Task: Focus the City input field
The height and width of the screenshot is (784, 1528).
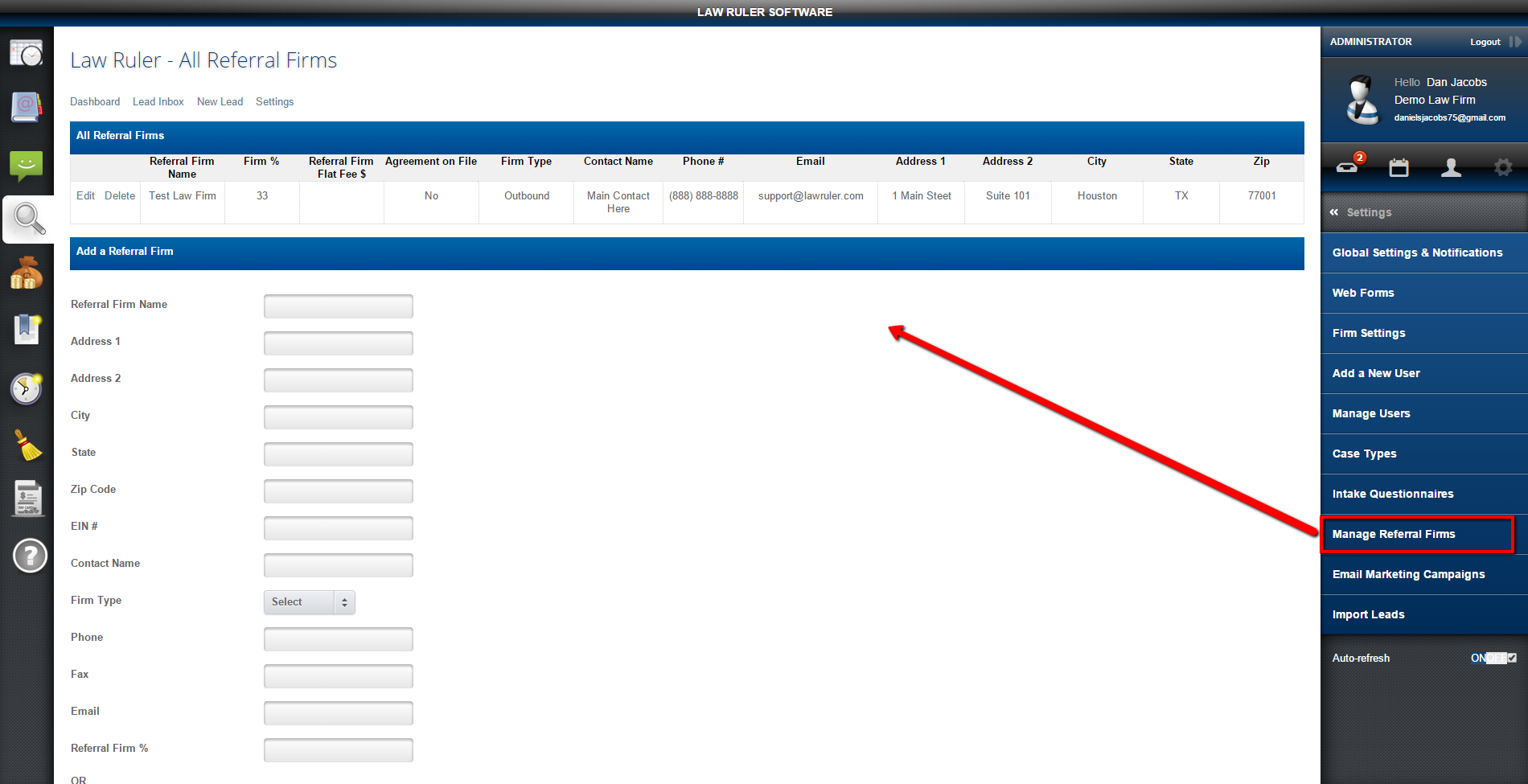Action: tap(339, 417)
